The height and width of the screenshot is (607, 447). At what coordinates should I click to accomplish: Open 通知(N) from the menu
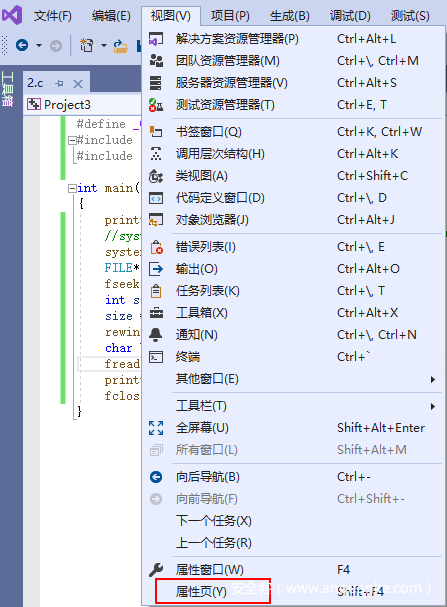point(293,334)
